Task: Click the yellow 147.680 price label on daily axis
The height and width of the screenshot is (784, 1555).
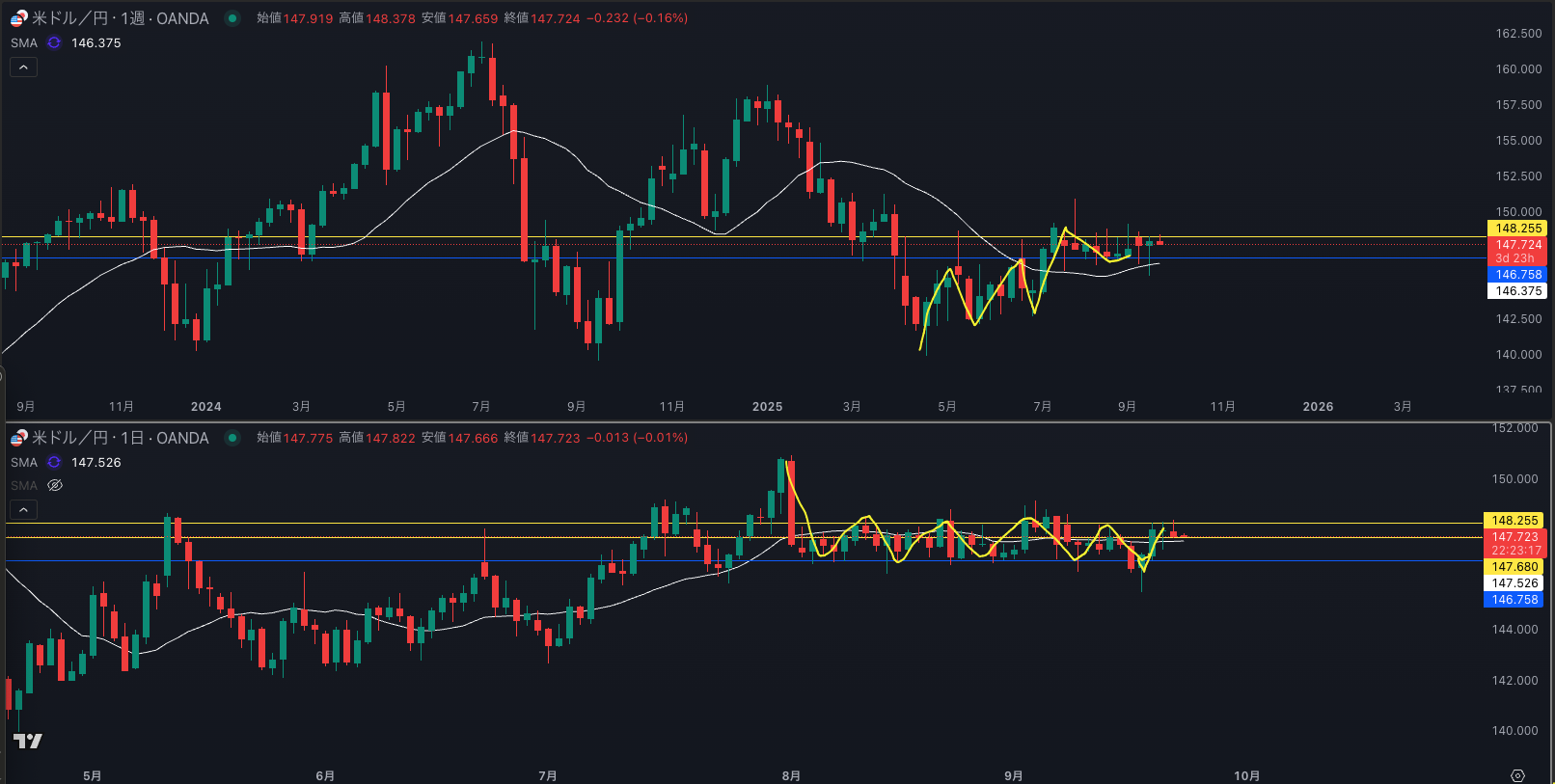Action: (x=1514, y=567)
